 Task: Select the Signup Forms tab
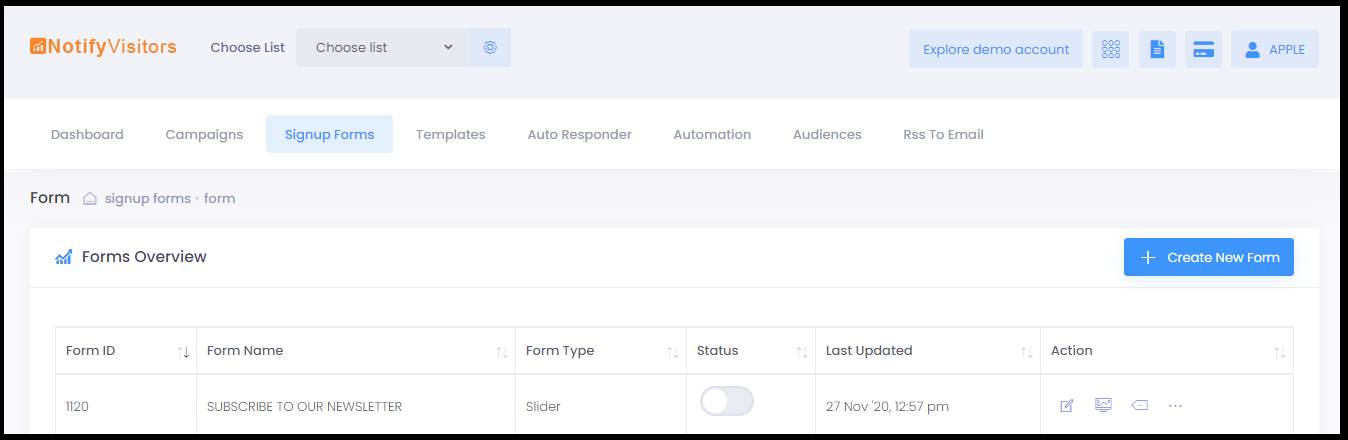(329, 134)
